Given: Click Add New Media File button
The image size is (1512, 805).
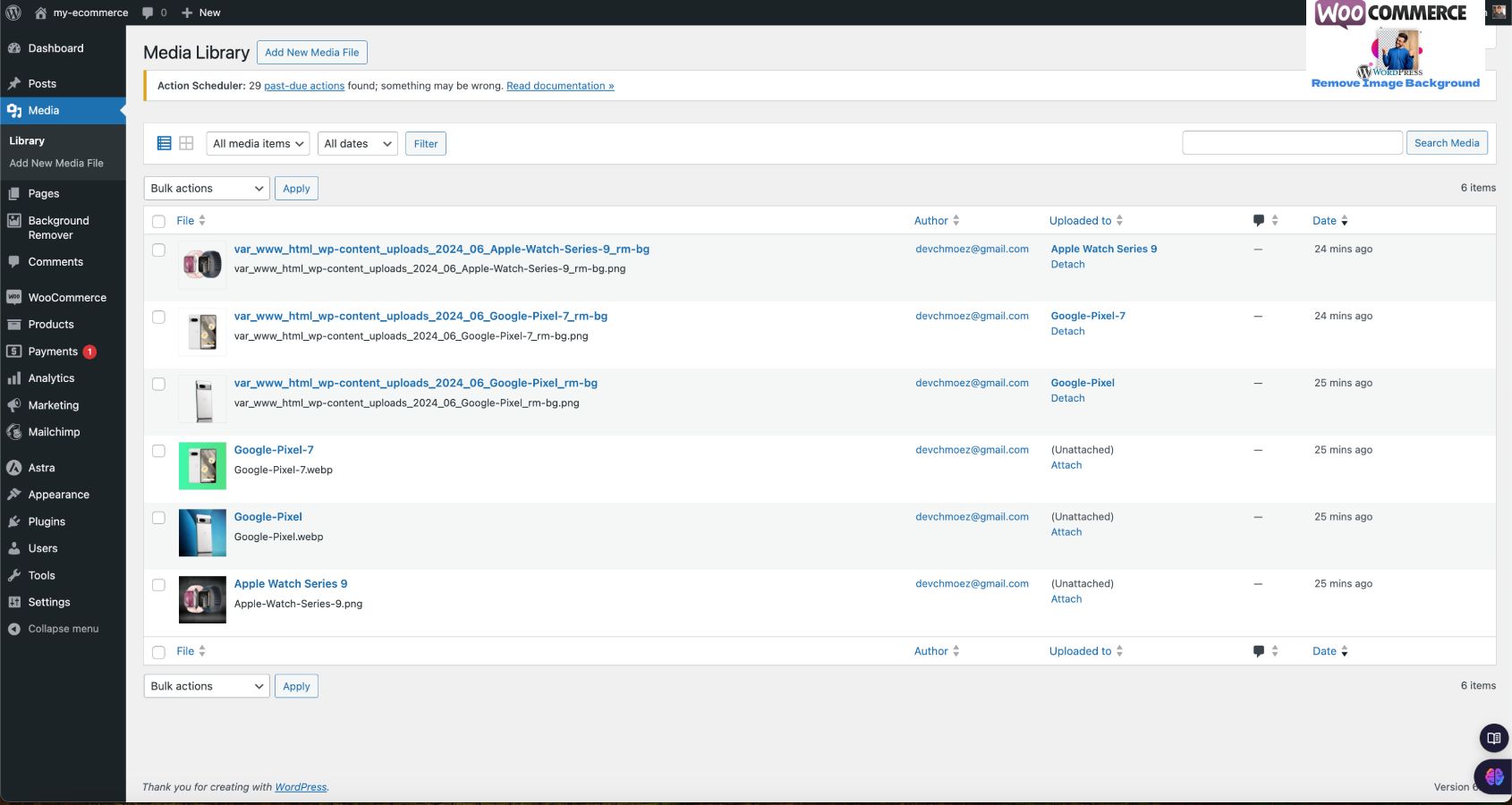Looking at the screenshot, I should coord(311,53).
